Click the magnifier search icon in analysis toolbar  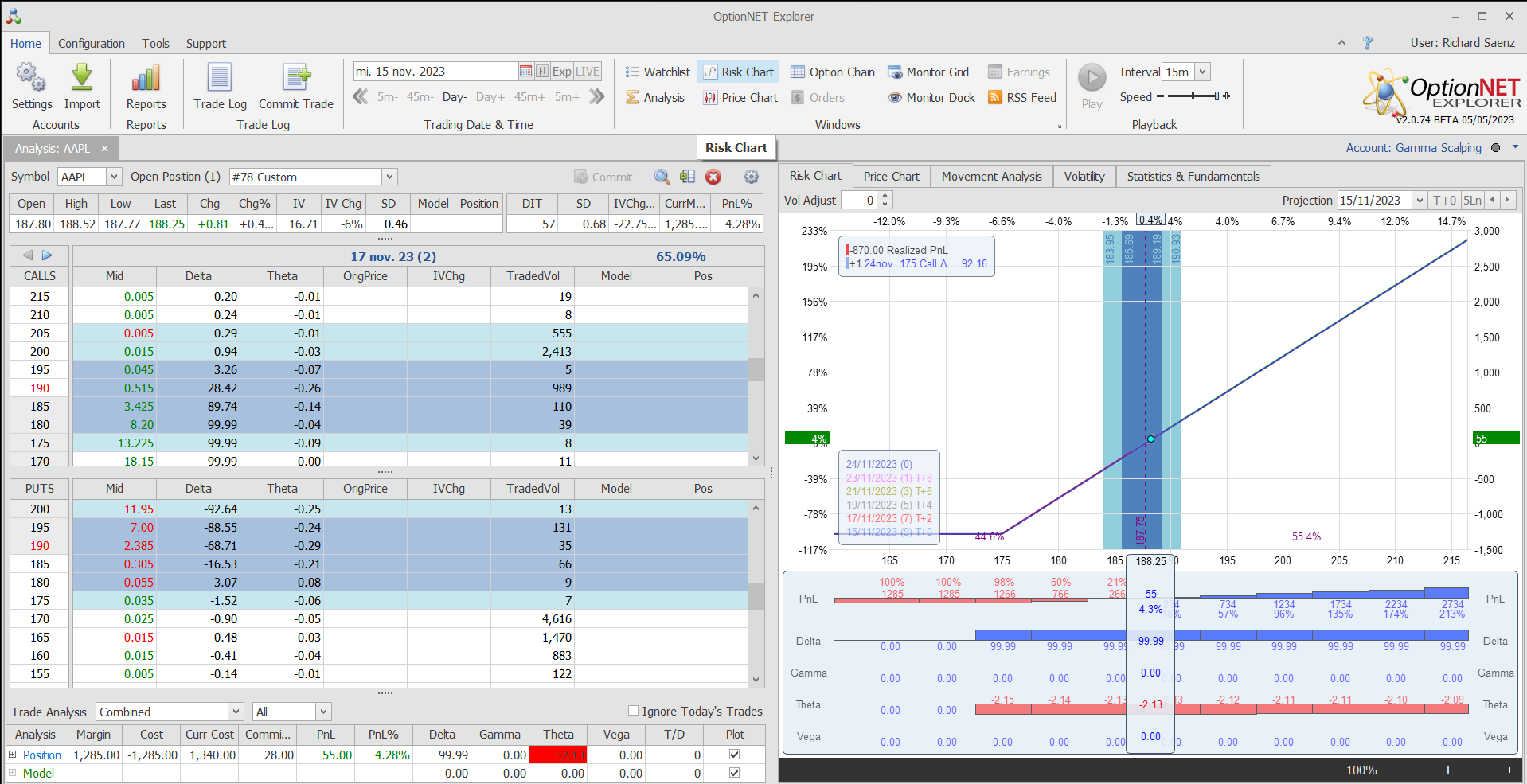(x=662, y=177)
